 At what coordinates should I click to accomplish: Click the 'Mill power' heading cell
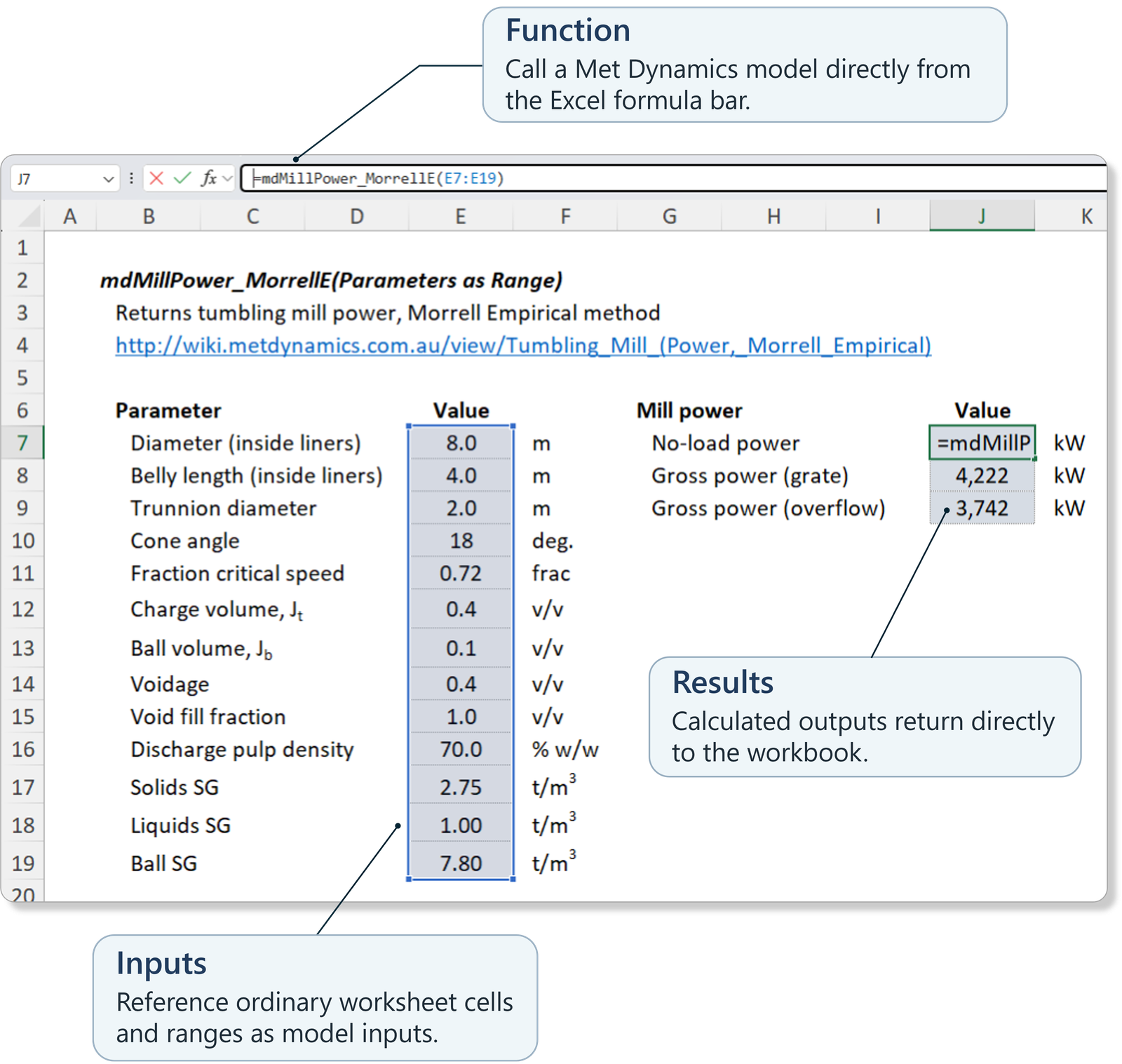[689, 410]
